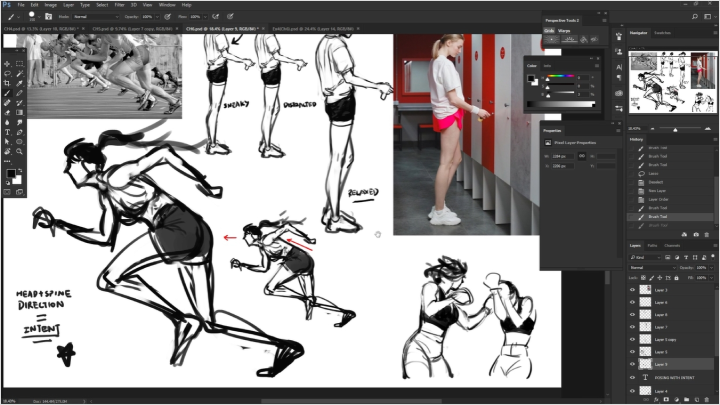Click the Navigator preview thumbnail
Image resolution: width=720 pixels, height=405 pixels.
point(672,82)
